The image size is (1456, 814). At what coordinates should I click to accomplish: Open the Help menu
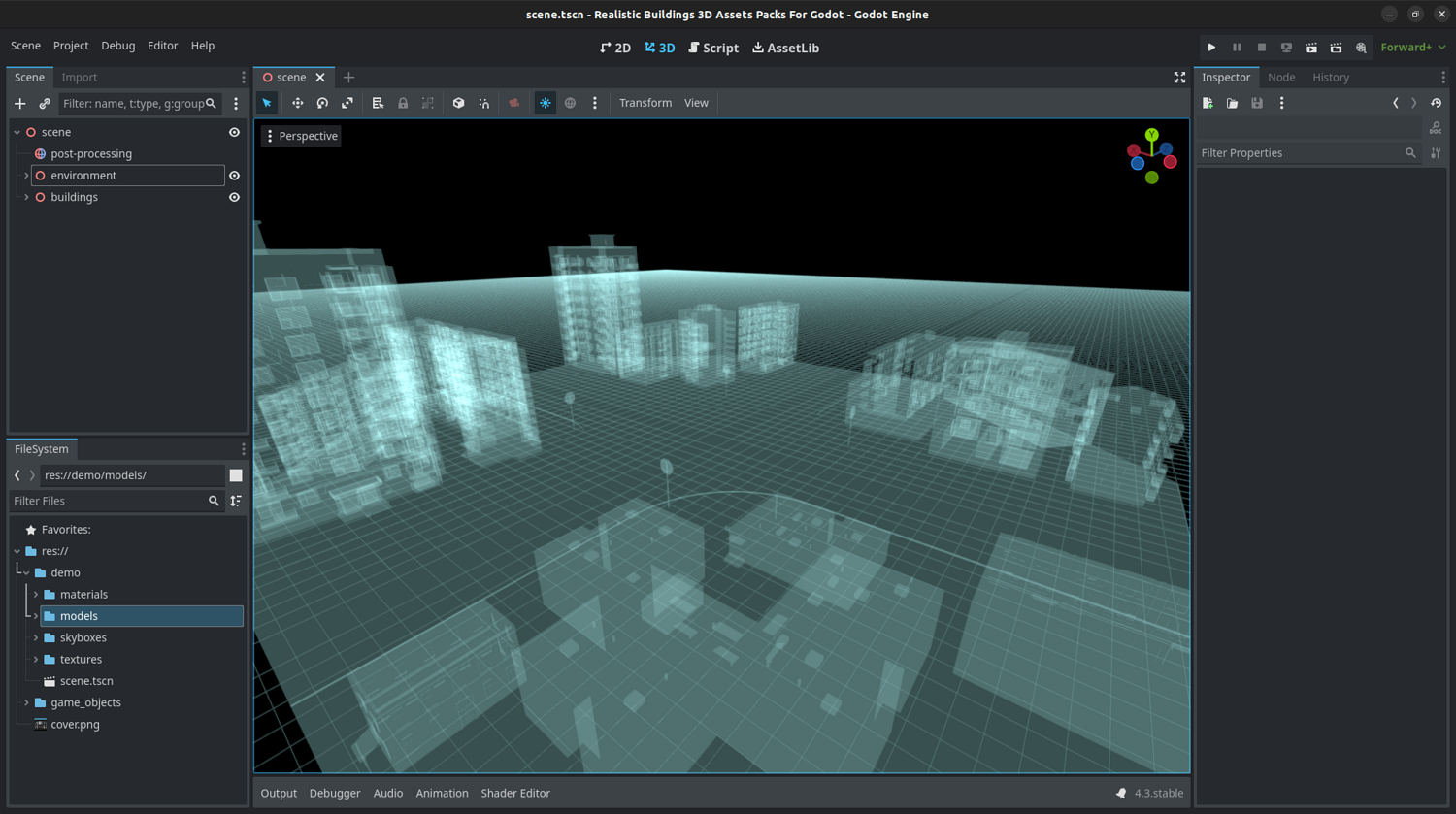pos(203,46)
